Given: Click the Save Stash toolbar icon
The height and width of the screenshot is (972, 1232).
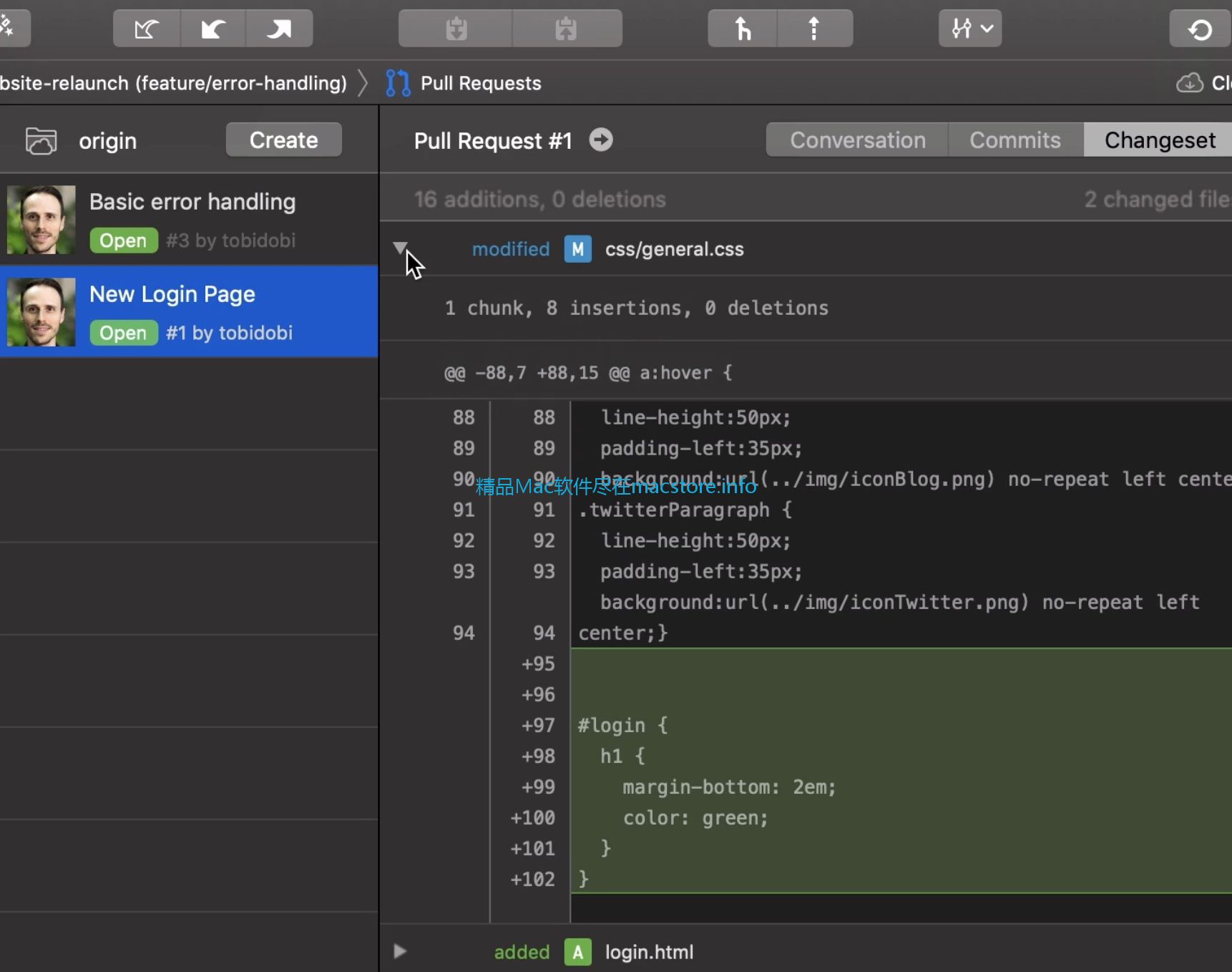Looking at the screenshot, I should point(456,29).
